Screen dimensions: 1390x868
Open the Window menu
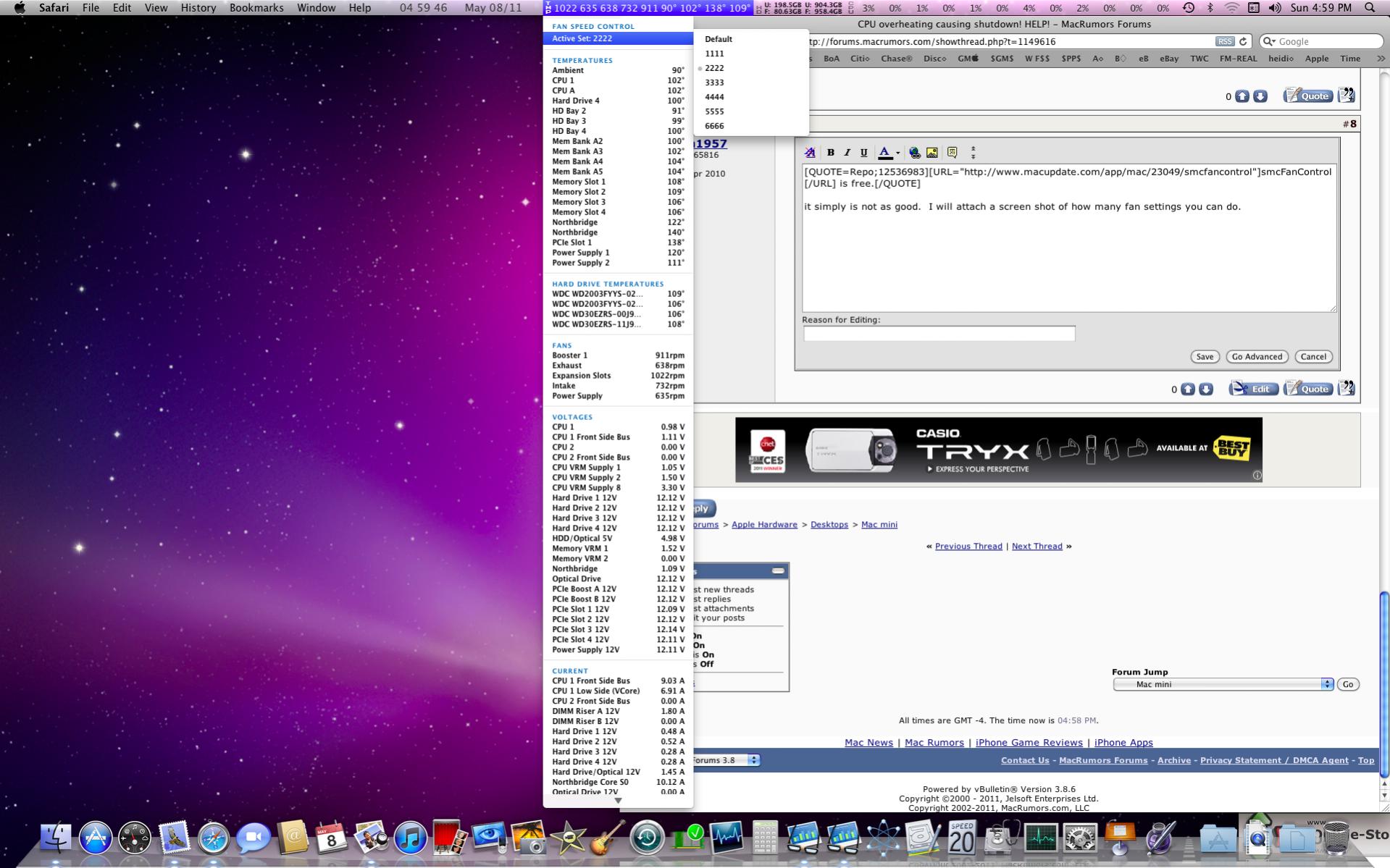point(316,8)
